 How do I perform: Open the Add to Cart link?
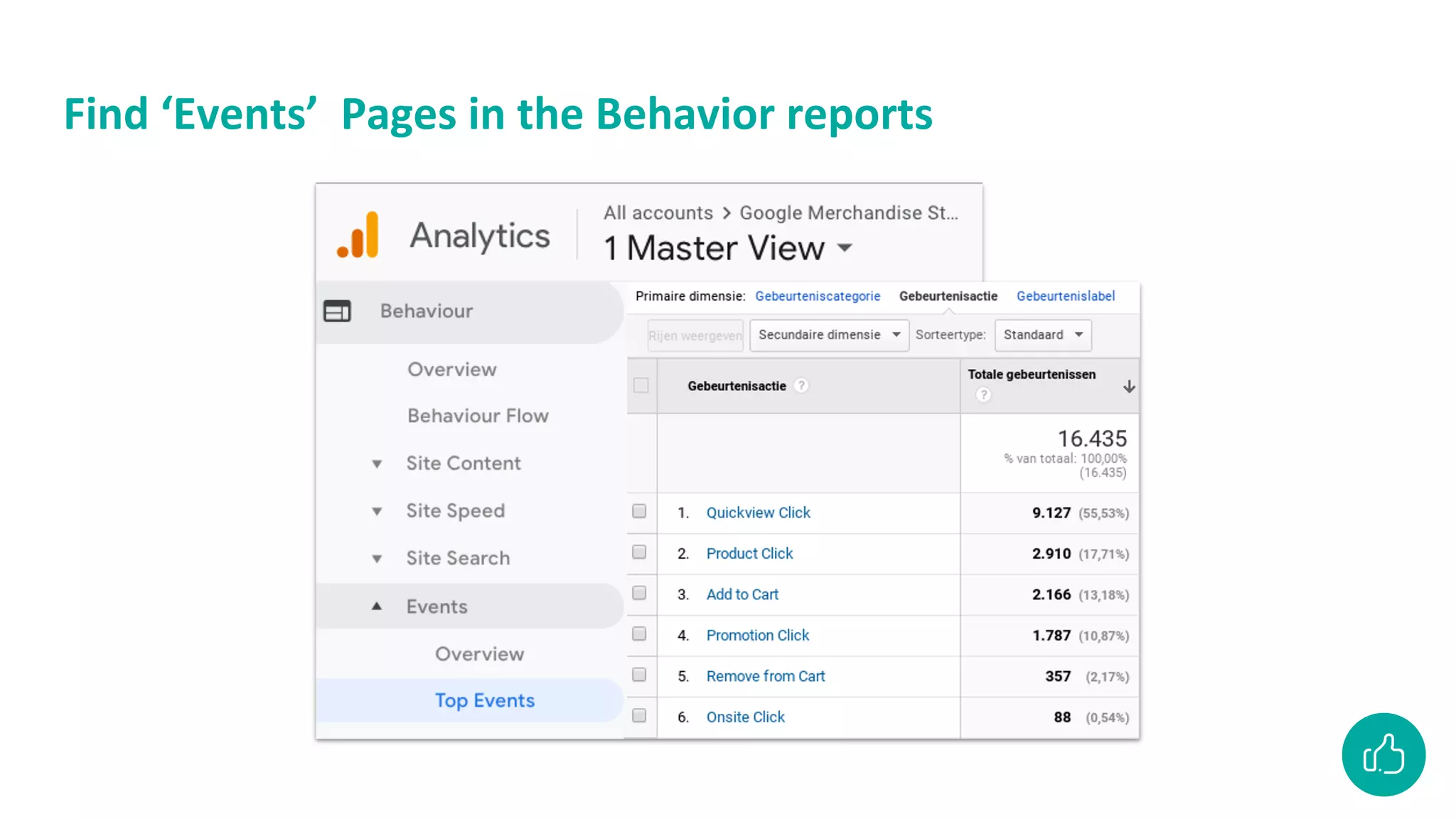[x=742, y=594]
